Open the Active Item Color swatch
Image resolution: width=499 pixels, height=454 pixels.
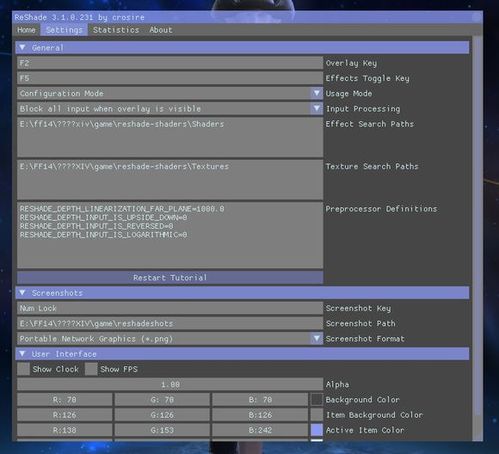[317, 430]
